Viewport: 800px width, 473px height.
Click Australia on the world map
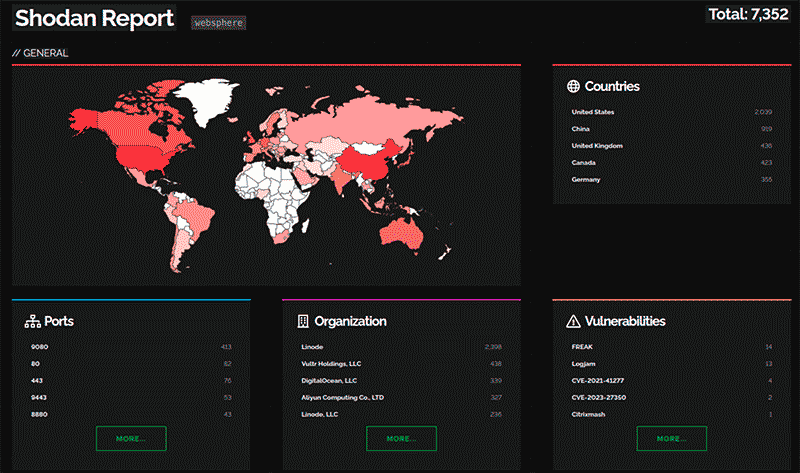[x=402, y=235]
